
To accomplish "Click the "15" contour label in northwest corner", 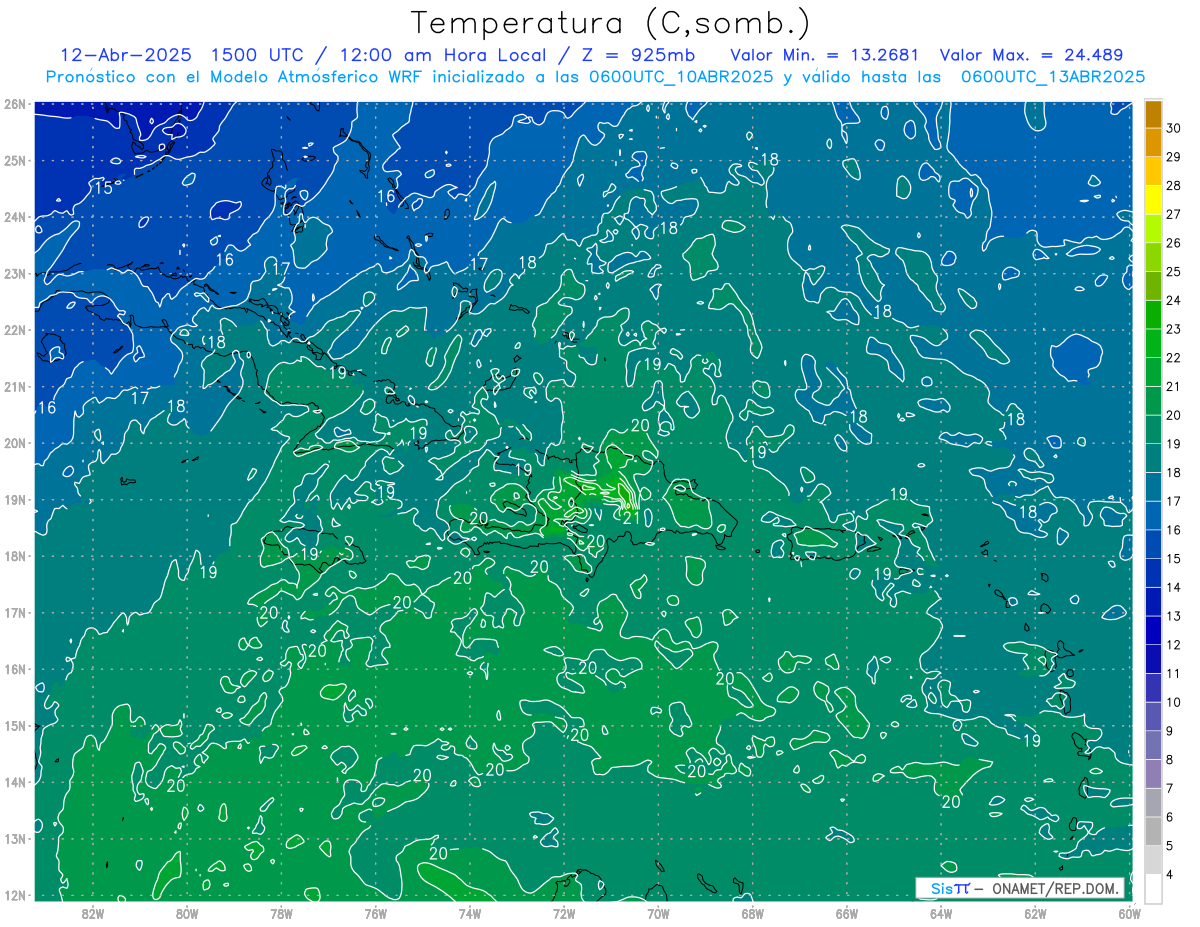I will pos(103,188).
